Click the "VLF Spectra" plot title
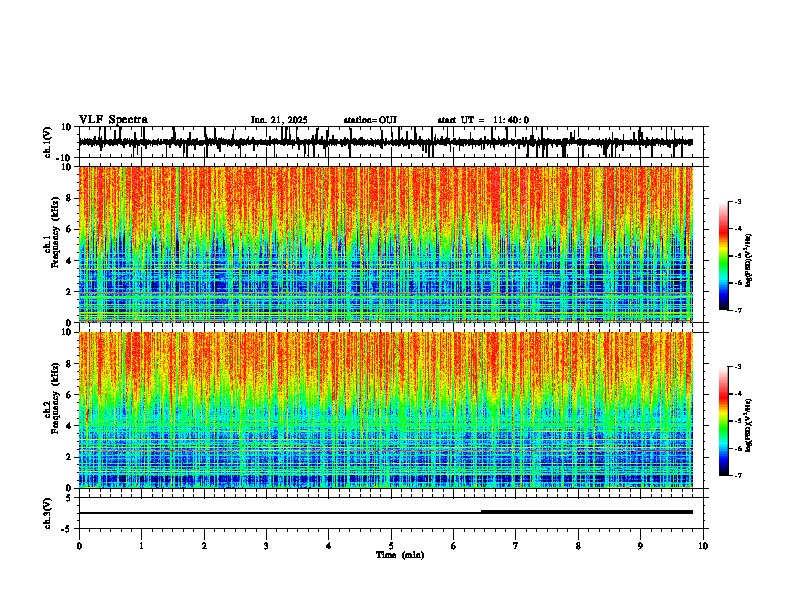This screenshot has height=612, width=792. 113,120
